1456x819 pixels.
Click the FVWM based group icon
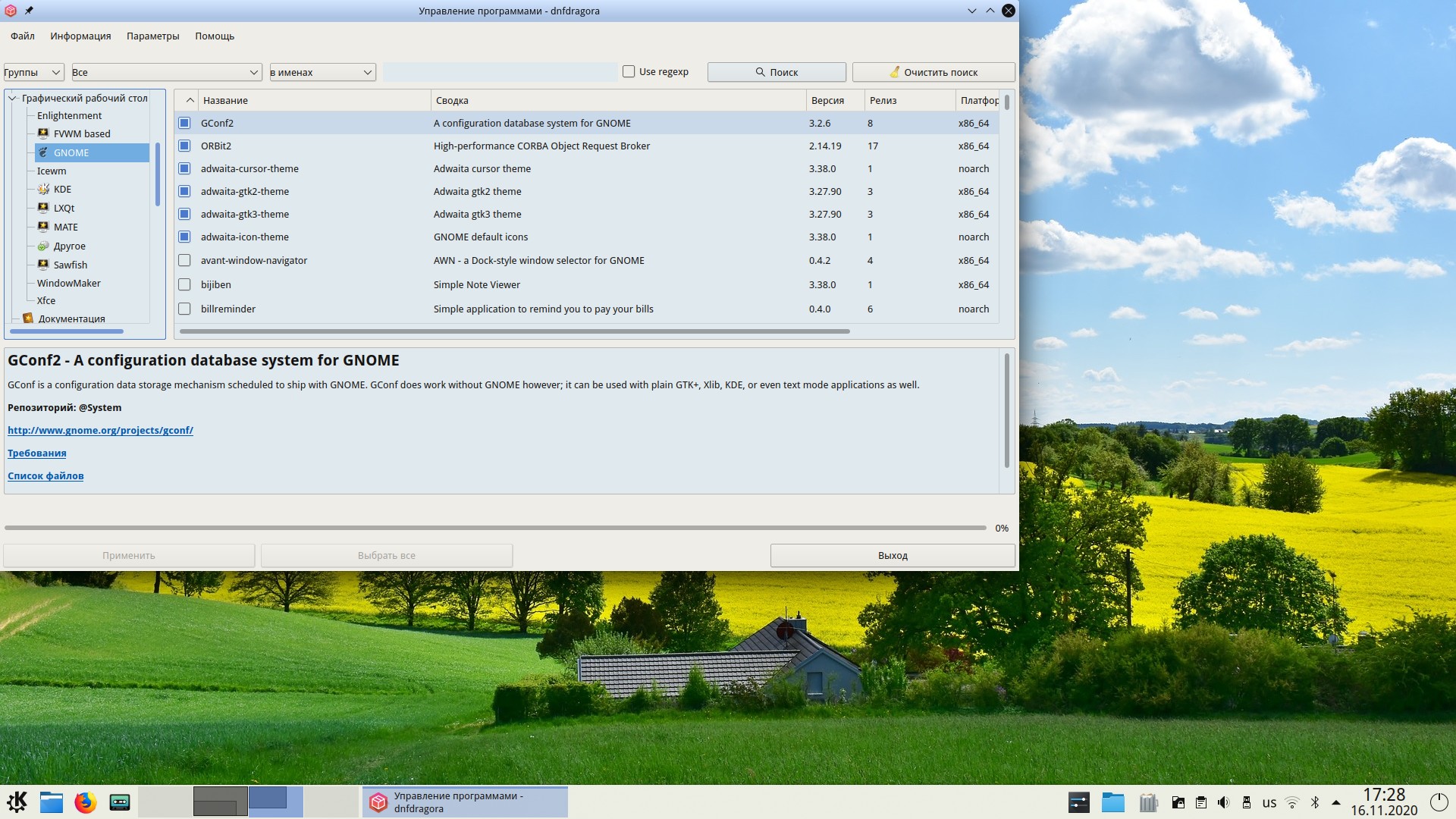(43, 133)
